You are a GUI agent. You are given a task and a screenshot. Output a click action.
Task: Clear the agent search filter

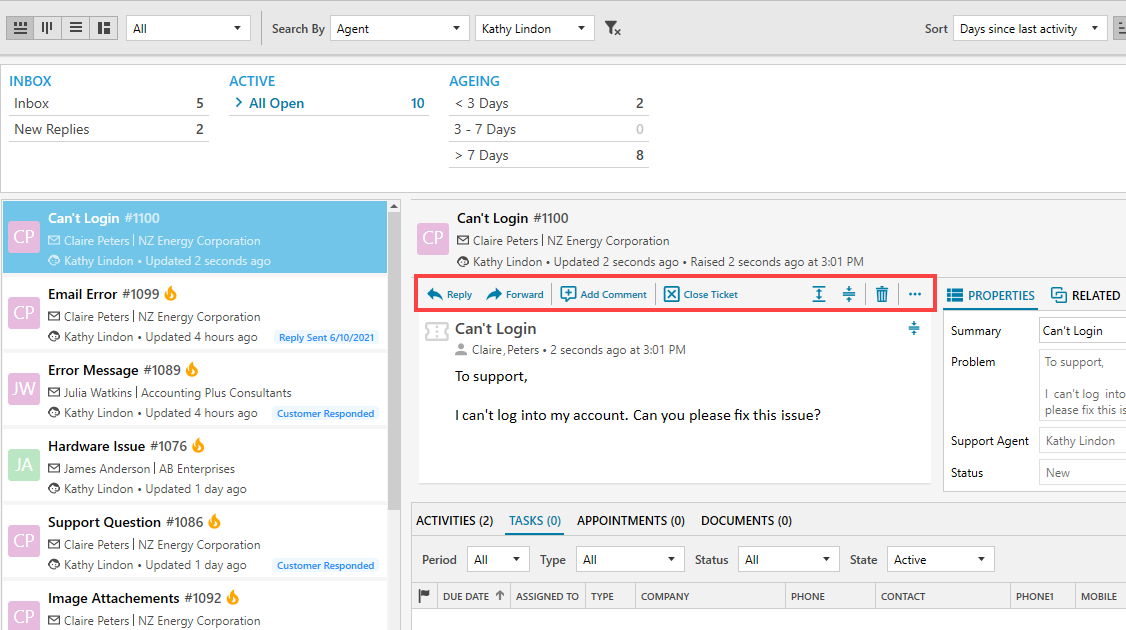click(x=612, y=28)
